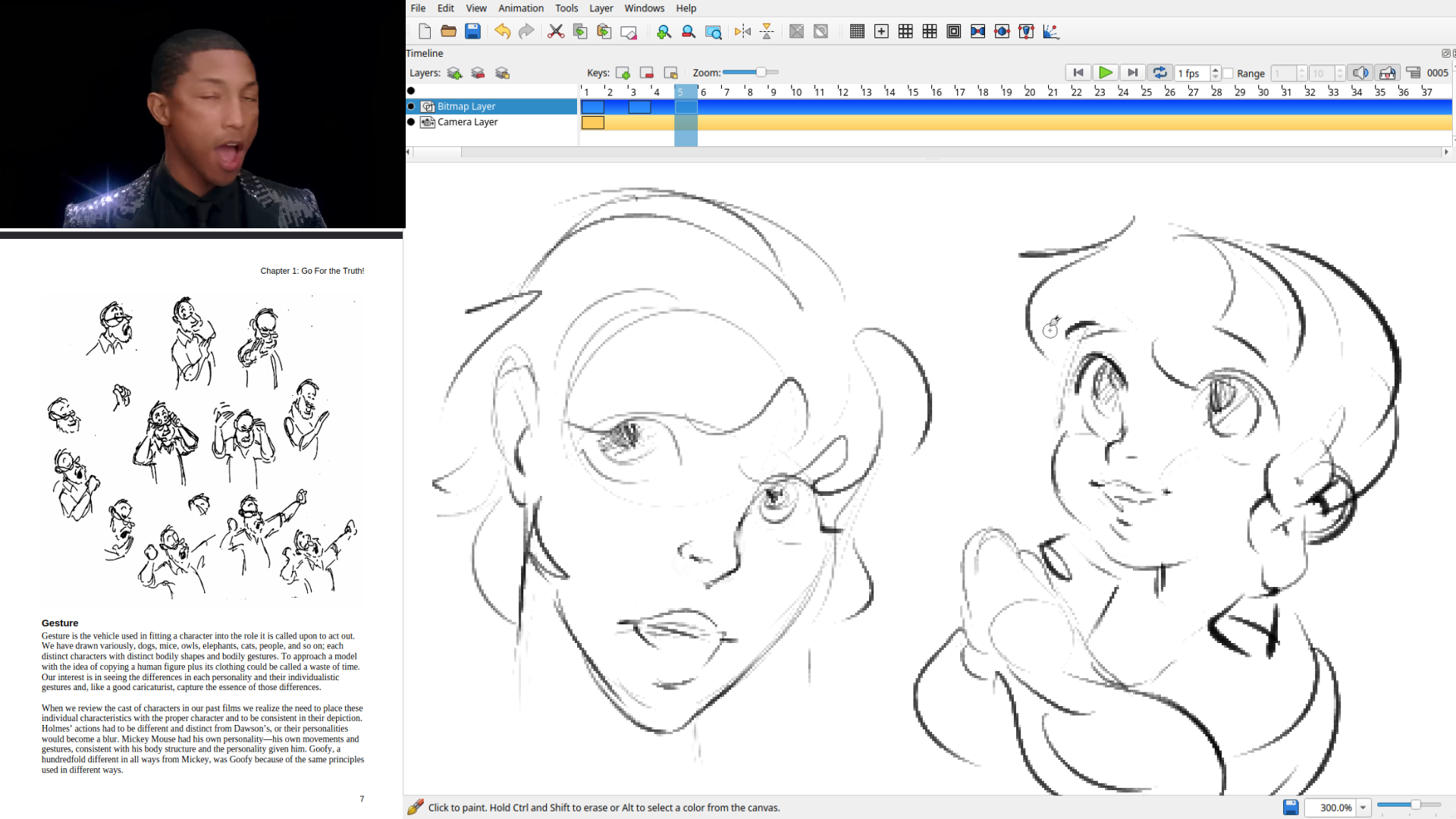Clear the current frame with the eraser-page icon
The height and width of the screenshot is (819, 1456).
click(x=629, y=31)
